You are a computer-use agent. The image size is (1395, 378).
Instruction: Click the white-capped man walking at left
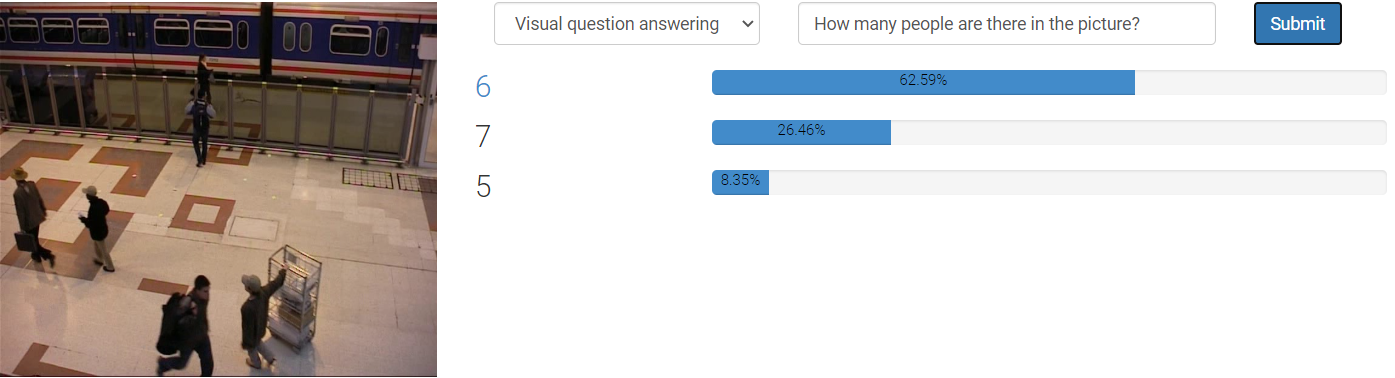97,229
